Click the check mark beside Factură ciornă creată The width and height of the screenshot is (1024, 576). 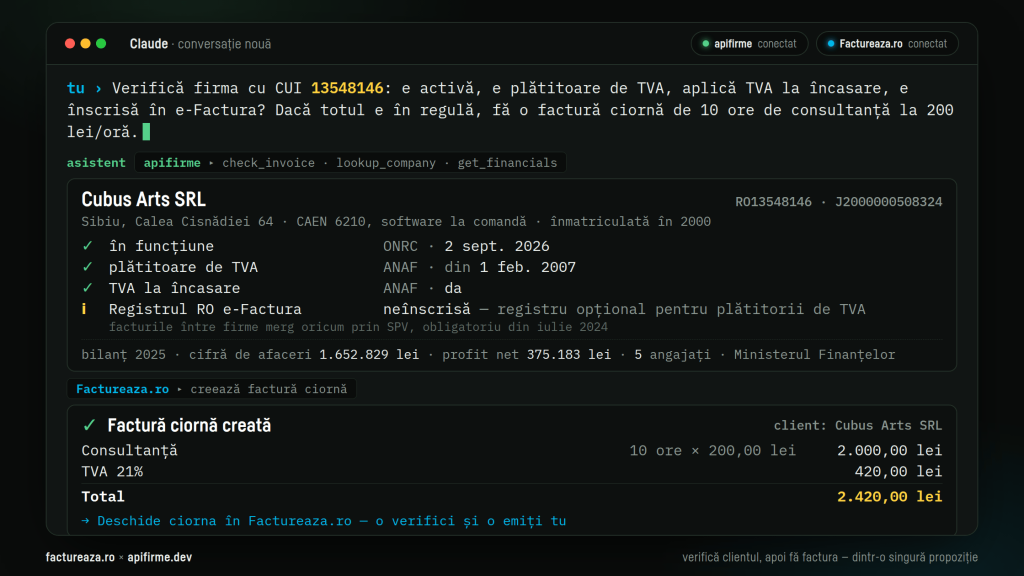[x=89, y=426]
